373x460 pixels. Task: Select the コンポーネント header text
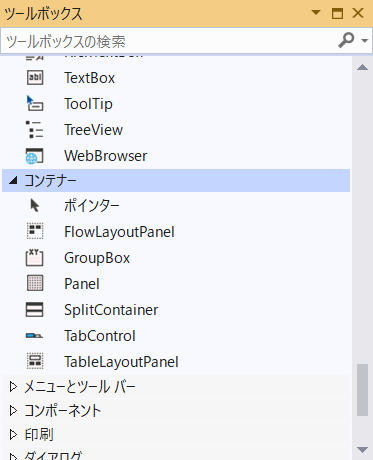[62, 411]
